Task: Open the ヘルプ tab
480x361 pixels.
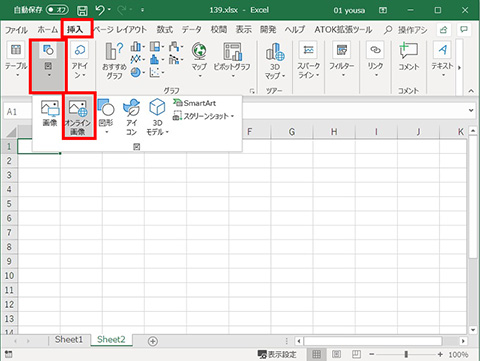Action: (295, 30)
